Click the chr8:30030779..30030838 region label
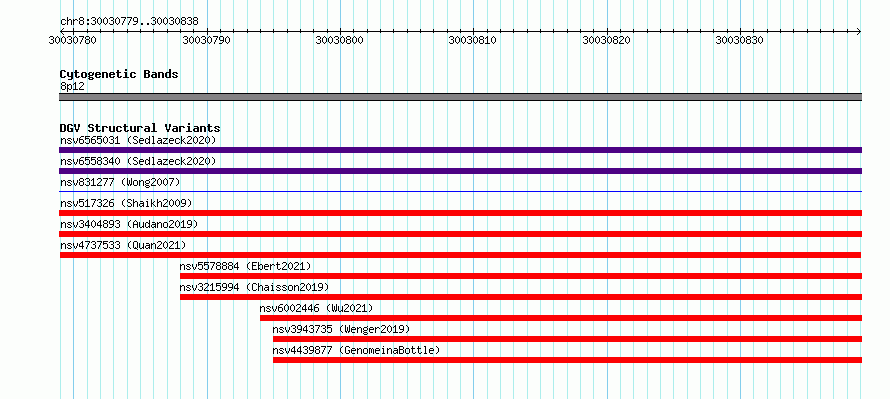This screenshot has height=399, width=890. pyautogui.click(x=129, y=22)
